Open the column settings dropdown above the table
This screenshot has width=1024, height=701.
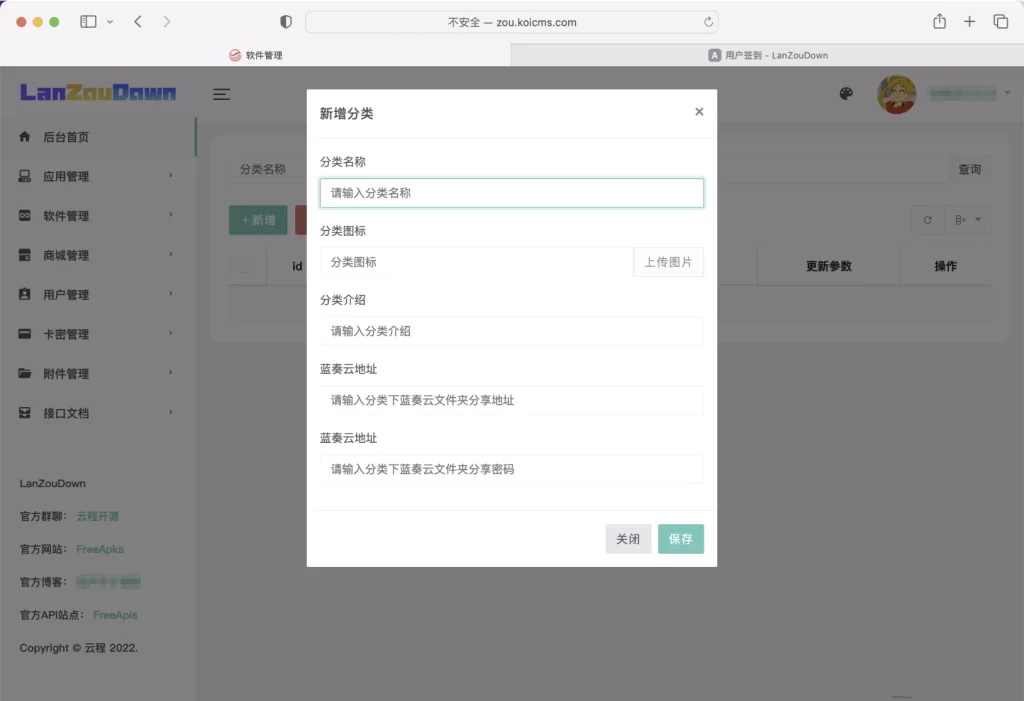(966, 219)
